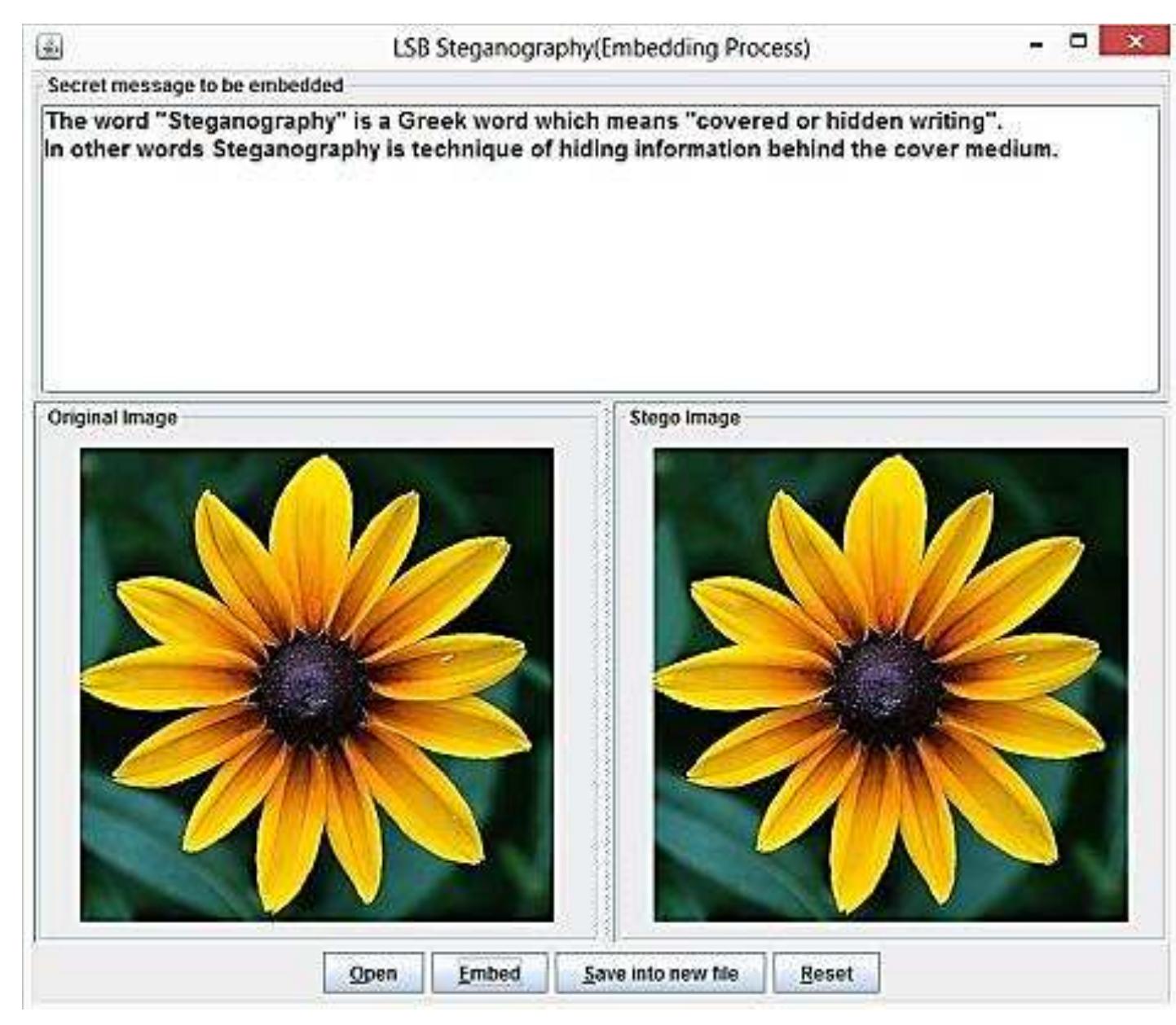Maximize the LSB Steganography window
The height and width of the screenshot is (1025, 1176).
(1078, 41)
